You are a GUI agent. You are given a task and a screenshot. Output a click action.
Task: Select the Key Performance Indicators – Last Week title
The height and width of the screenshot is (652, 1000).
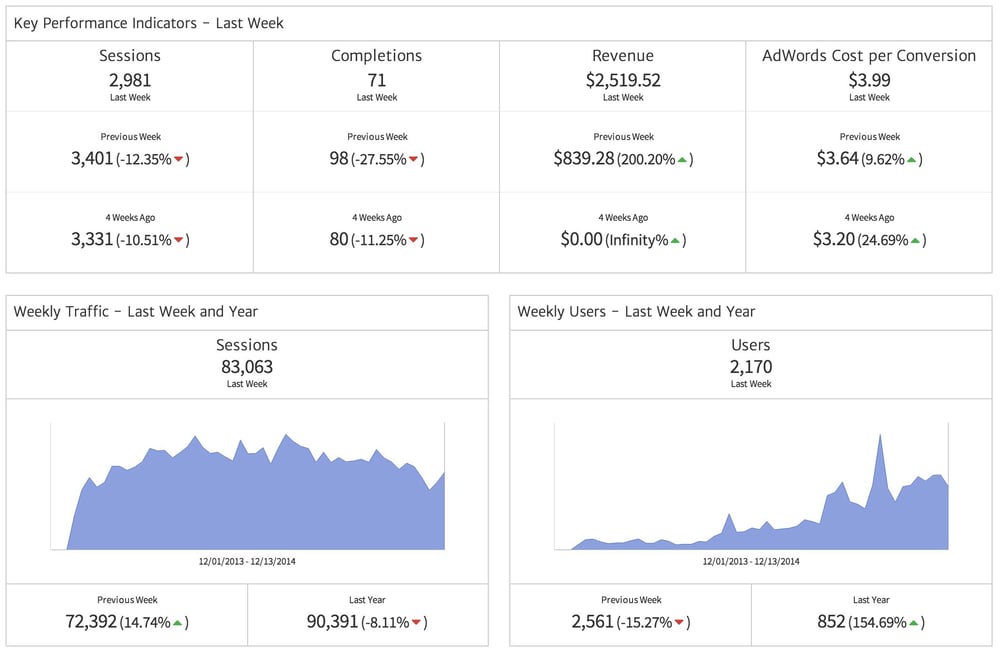pos(149,24)
